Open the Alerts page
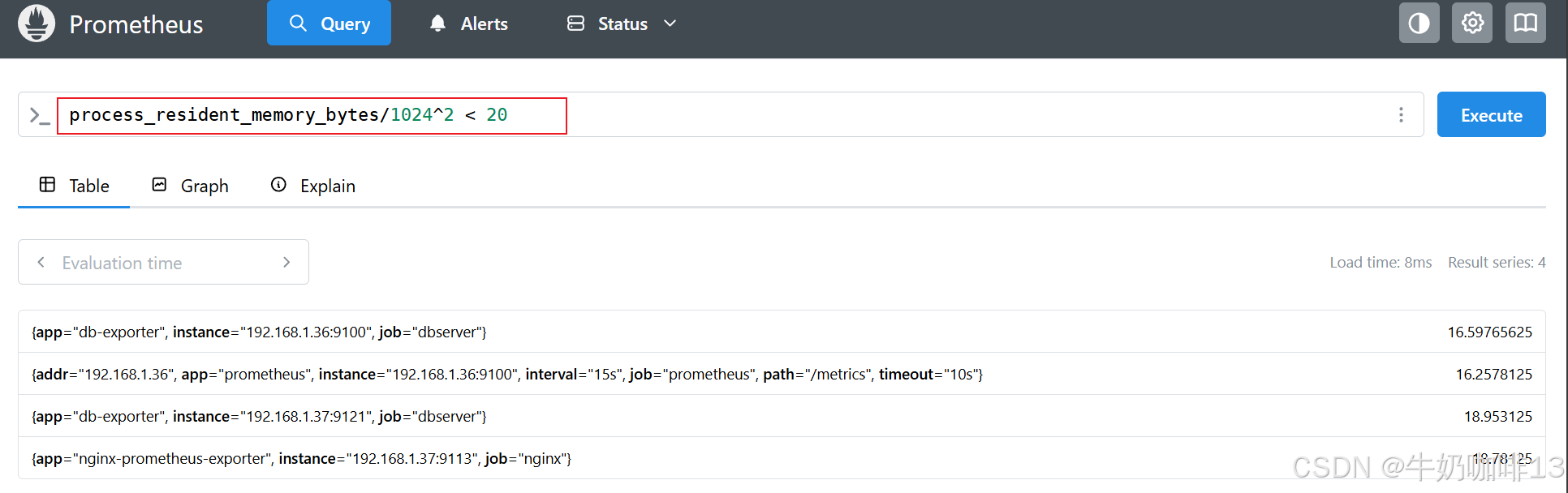Viewport: 1568px width, 493px height. [x=468, y=24]
